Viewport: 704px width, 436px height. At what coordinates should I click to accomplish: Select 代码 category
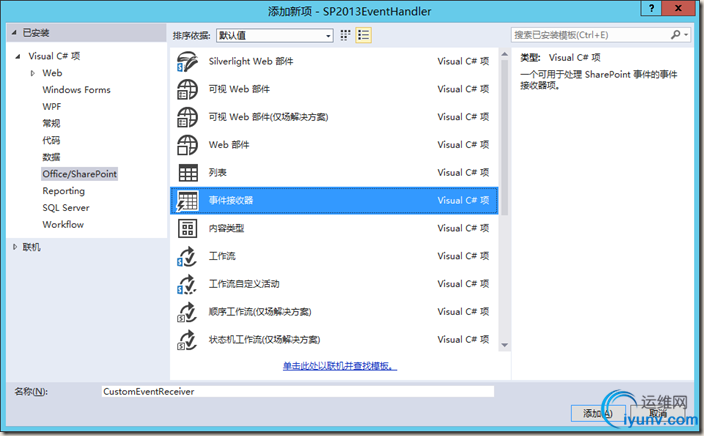coord(51,141)
